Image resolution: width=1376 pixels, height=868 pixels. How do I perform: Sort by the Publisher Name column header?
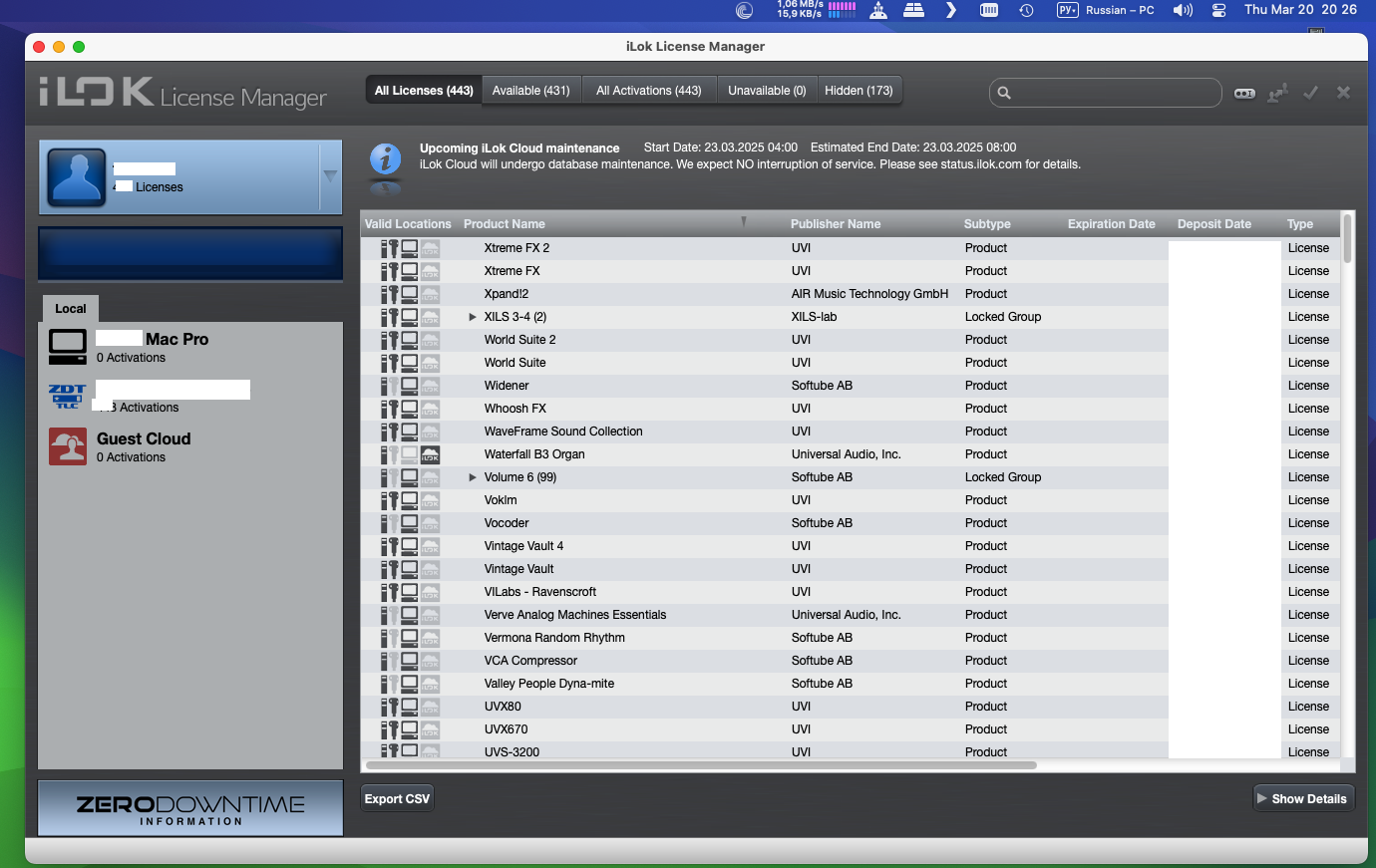tap(836, 224)
